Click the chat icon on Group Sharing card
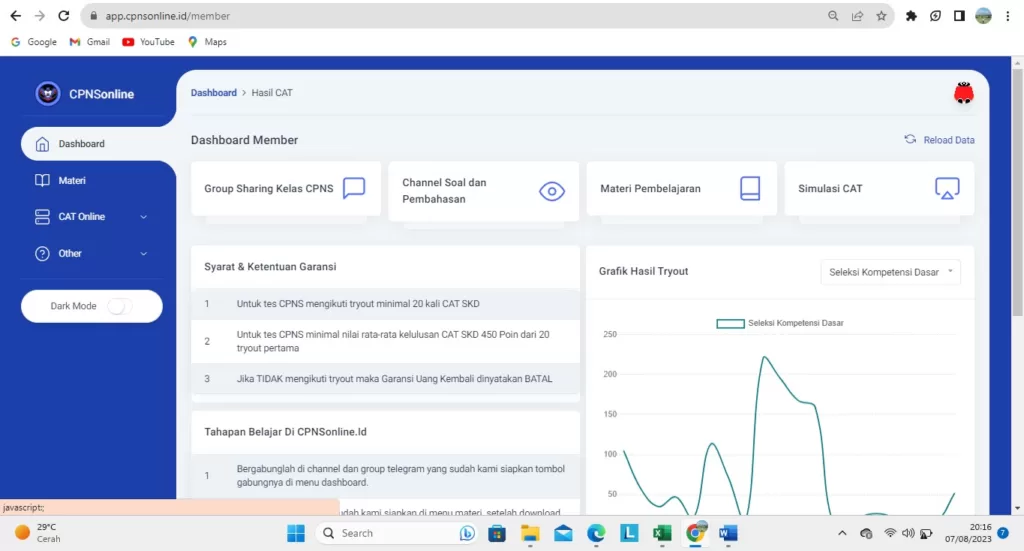This screenshot has width=1024, height=551. 354,188
